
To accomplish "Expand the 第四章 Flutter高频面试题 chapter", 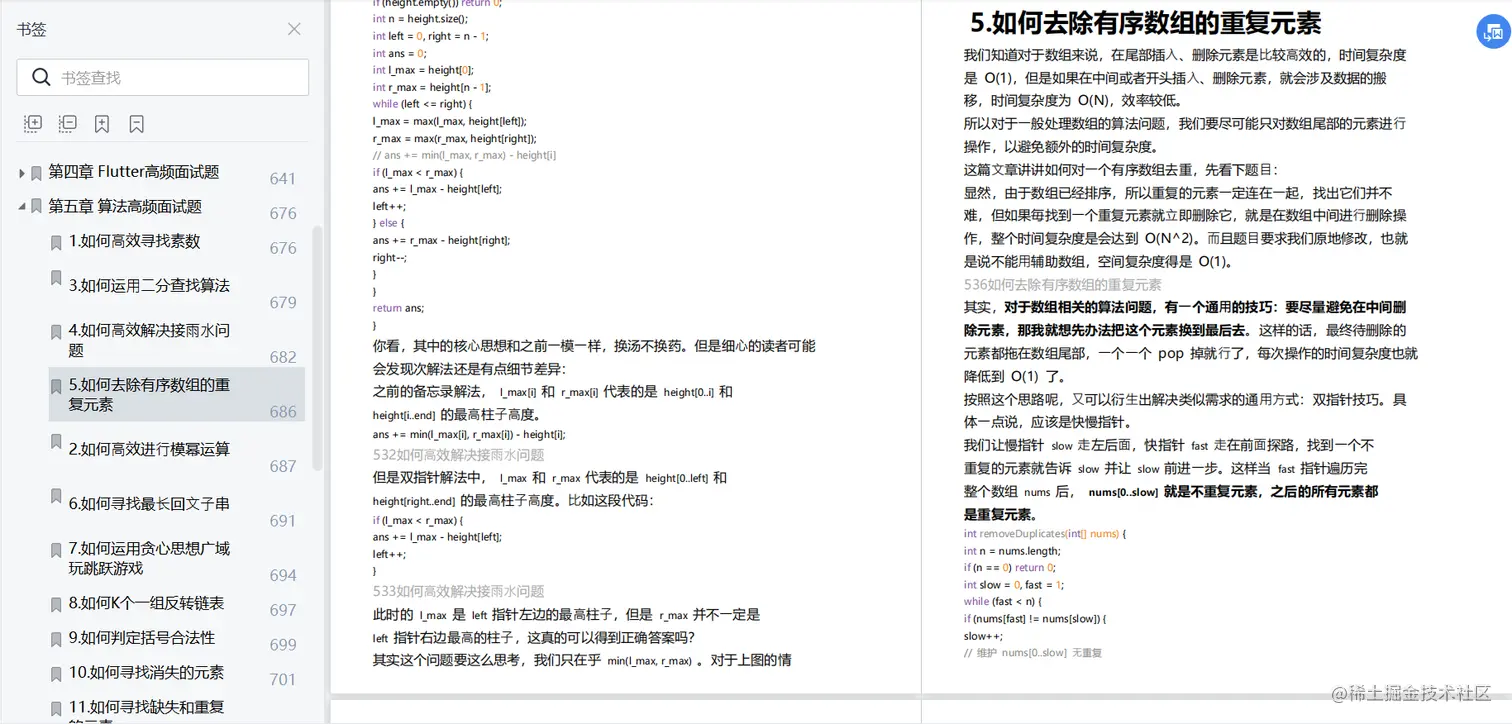I will [21, 171].
